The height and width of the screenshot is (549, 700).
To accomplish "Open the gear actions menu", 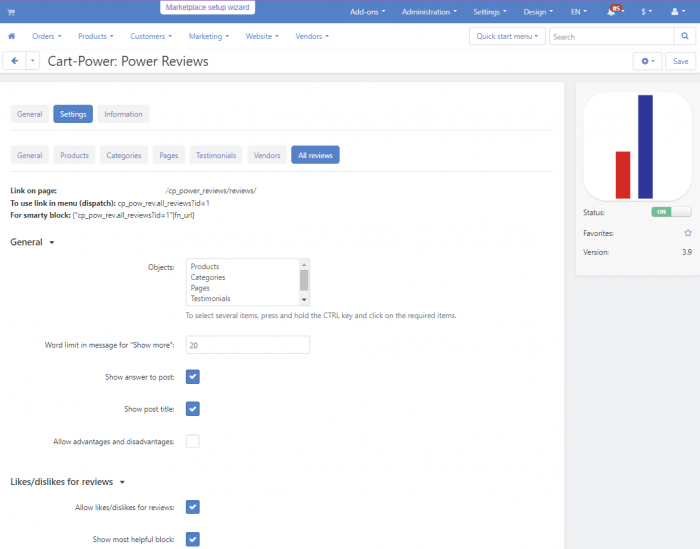I will (647, 61).
